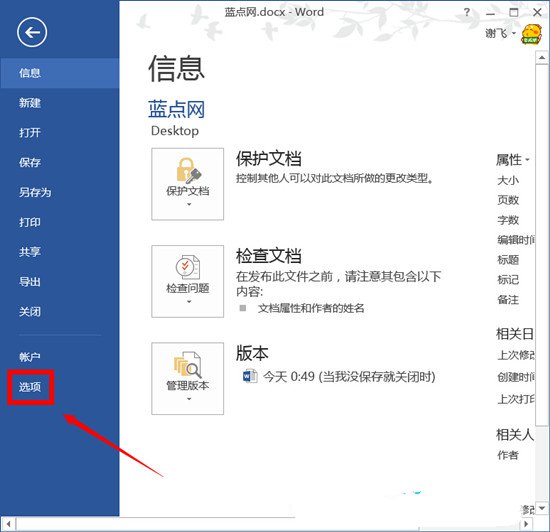550x532 pixels.
Task: Click the back arrow circle button
Action: [32, 32]
